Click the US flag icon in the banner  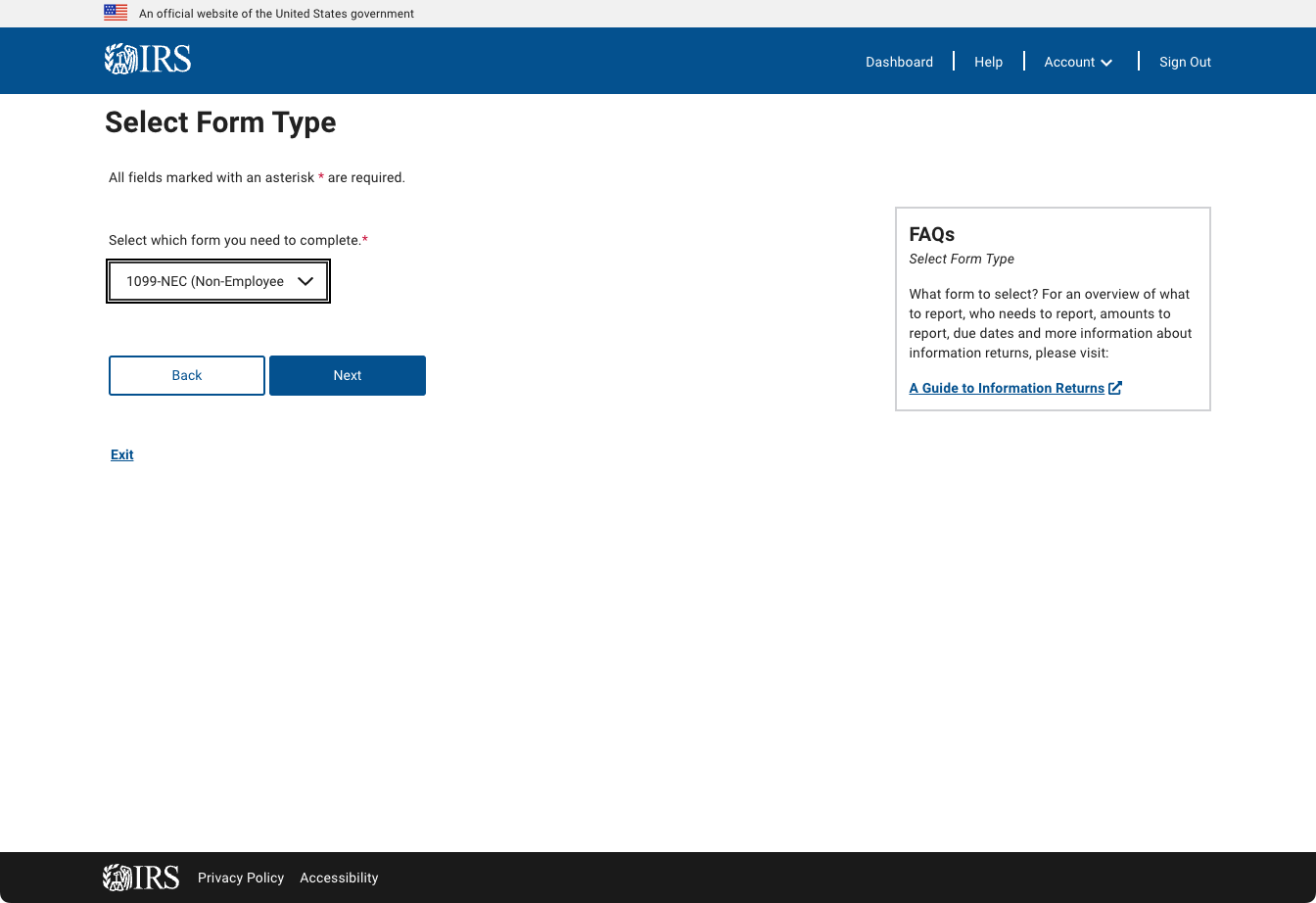tap(116, 13)
